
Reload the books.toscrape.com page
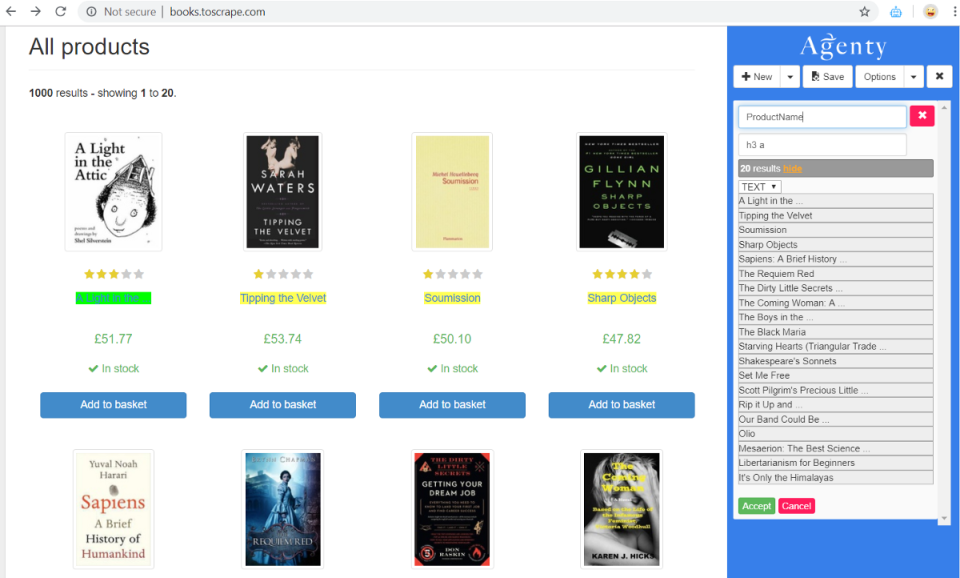point(61,13)
